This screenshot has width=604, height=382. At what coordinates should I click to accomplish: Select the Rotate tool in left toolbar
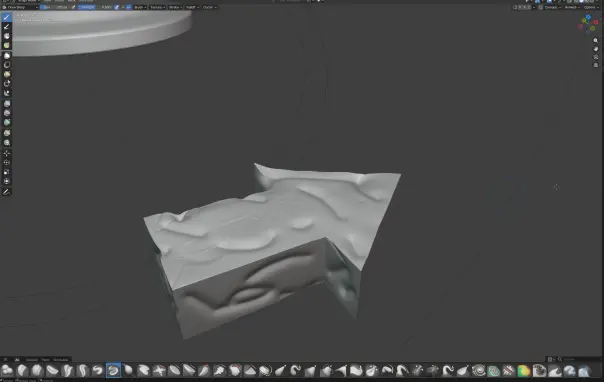(x=7, y=162)
